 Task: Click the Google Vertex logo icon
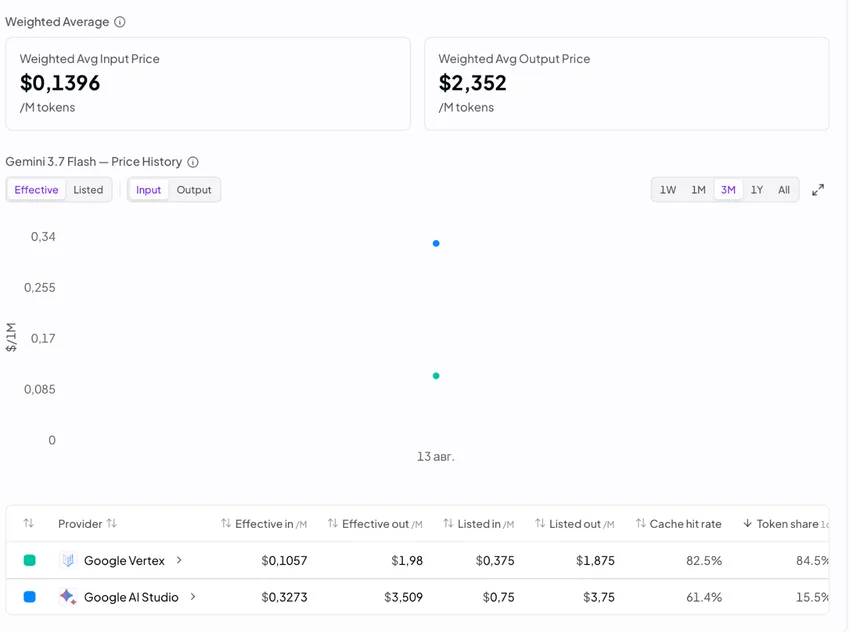[x=68, y=560]
